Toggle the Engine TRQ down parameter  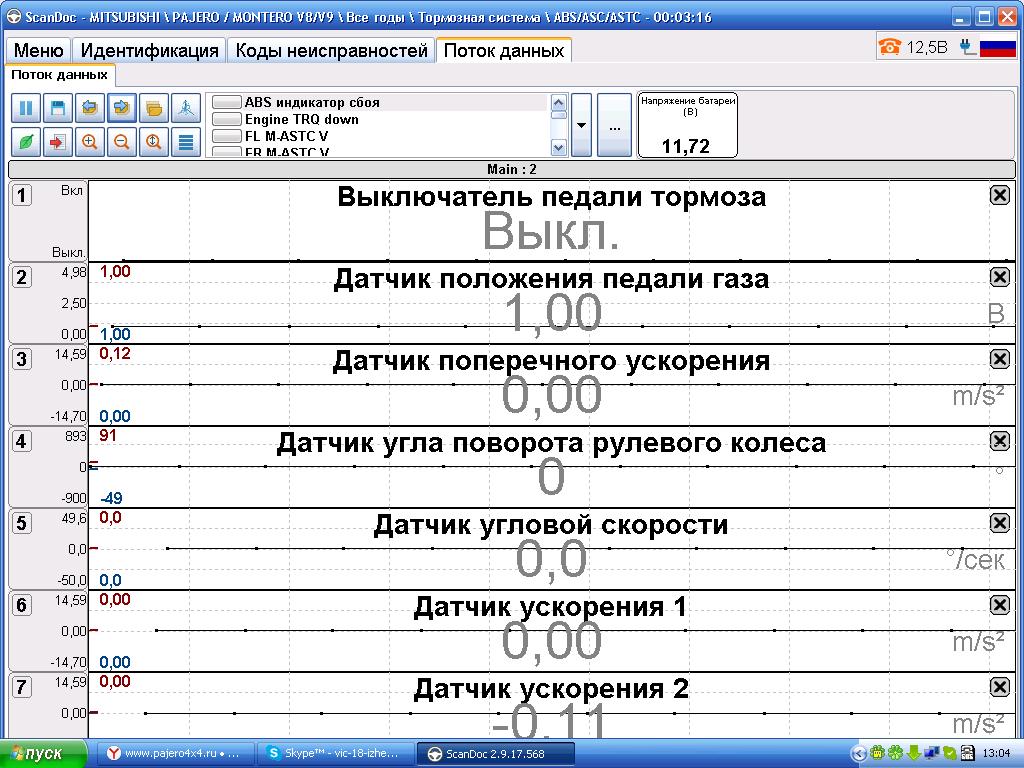(228, 120)
